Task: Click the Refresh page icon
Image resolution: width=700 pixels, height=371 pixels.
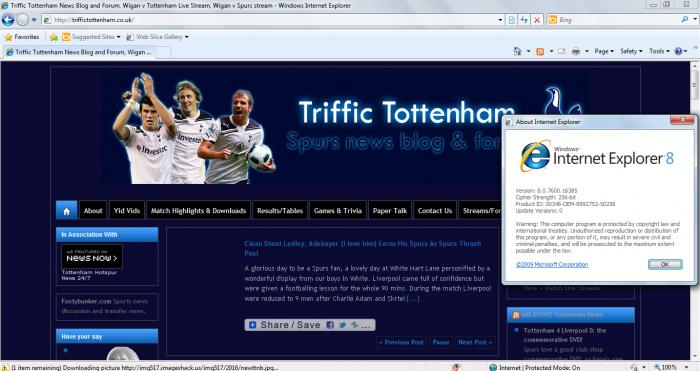Action: [524, 20]
